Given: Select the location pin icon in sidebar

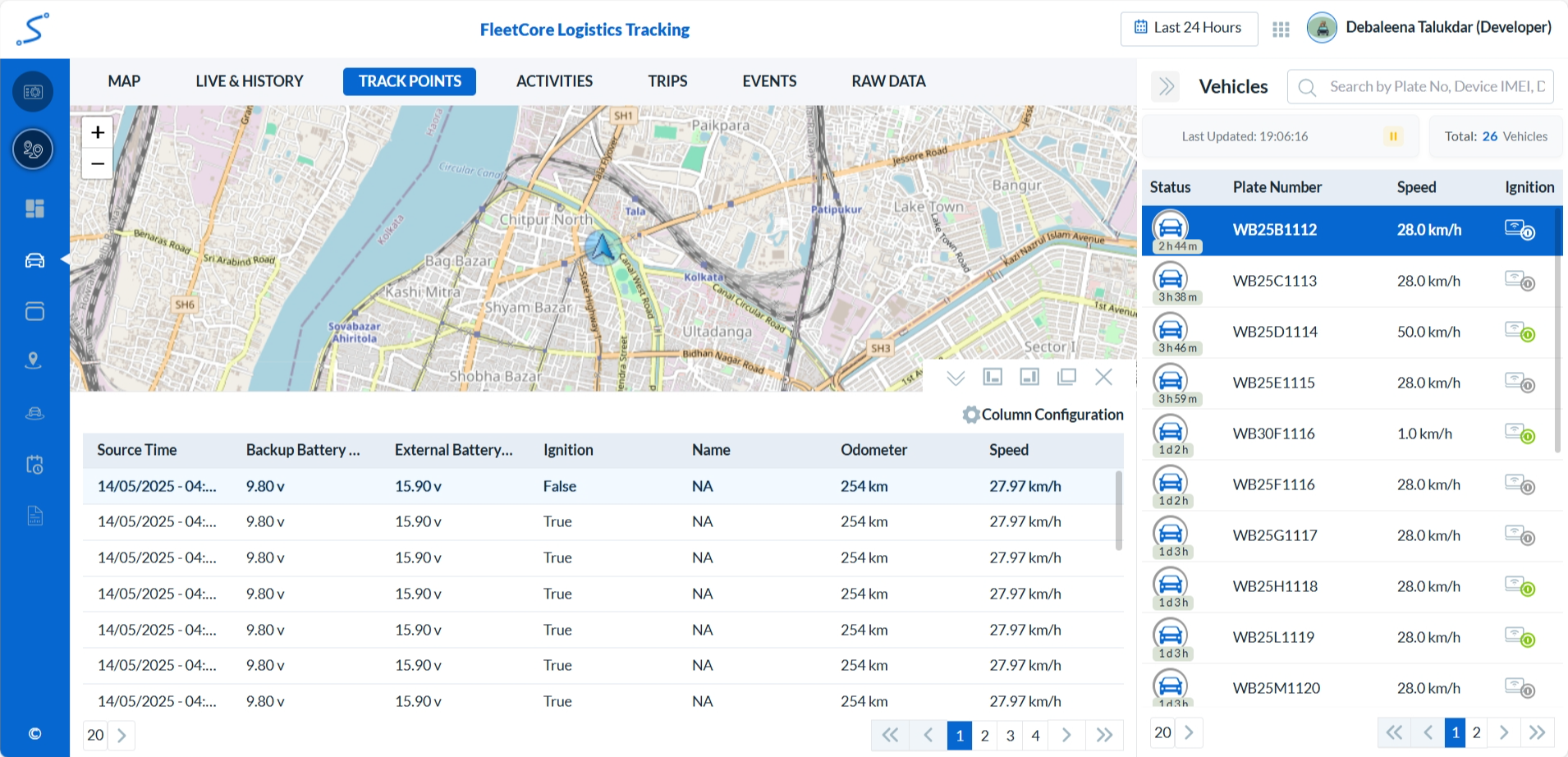Looking at the screenshot, I should 33,360.
